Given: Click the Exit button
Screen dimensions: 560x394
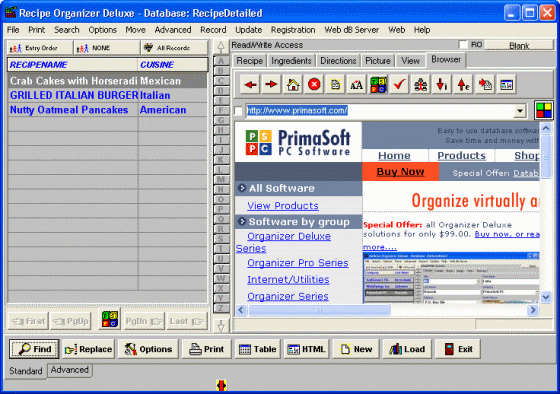Looking at the screenshot, I should 458,349.
